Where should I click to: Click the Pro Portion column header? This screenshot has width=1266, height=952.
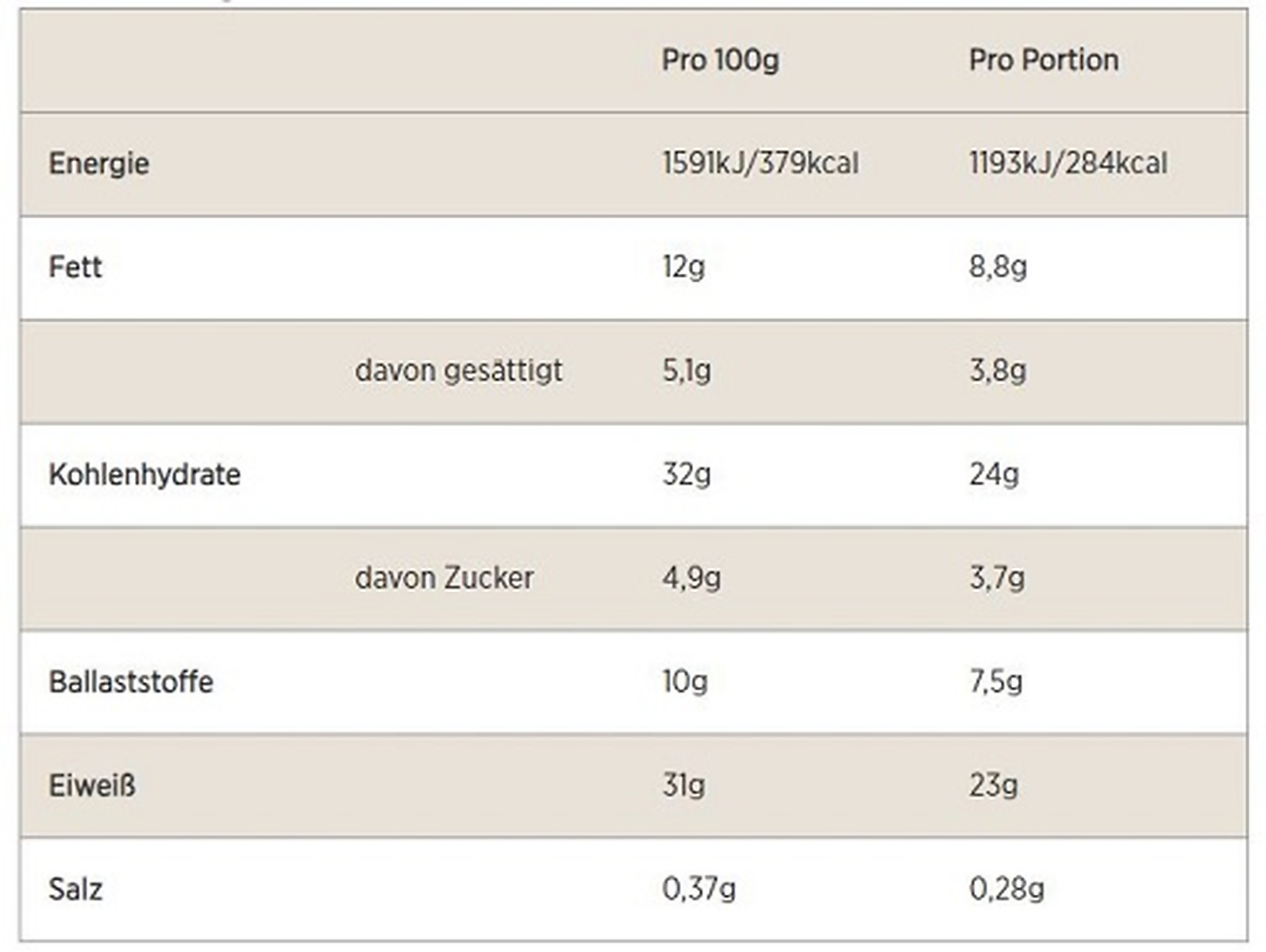(1043, 60)
